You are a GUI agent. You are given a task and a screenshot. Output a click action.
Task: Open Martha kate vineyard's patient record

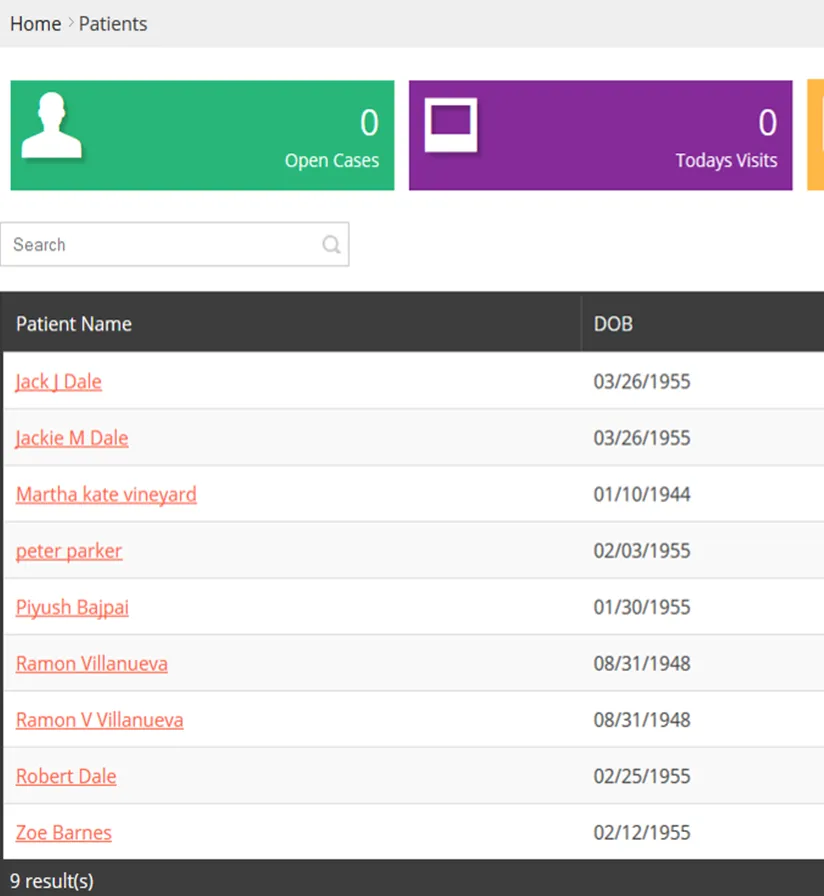pyautogui.click(x=106, y=494)
